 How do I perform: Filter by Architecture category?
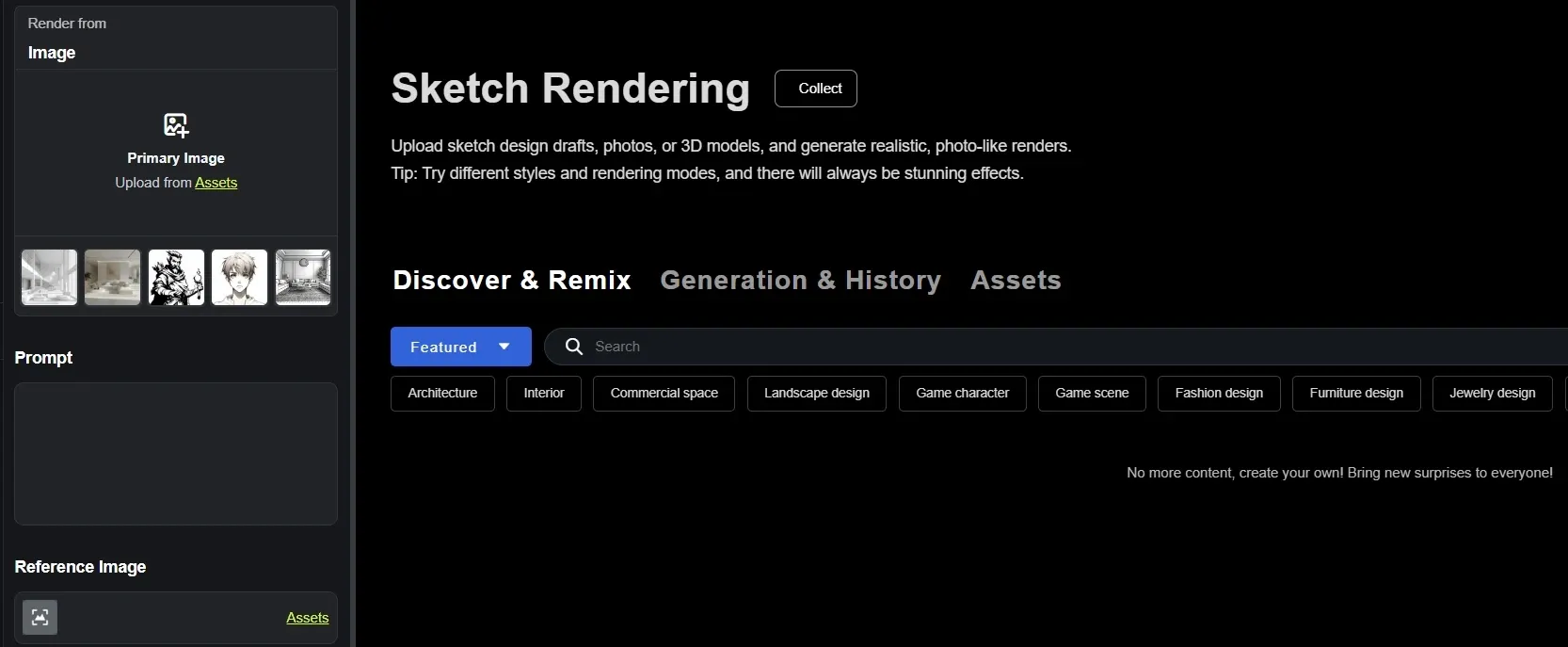[x=442, y=393]
